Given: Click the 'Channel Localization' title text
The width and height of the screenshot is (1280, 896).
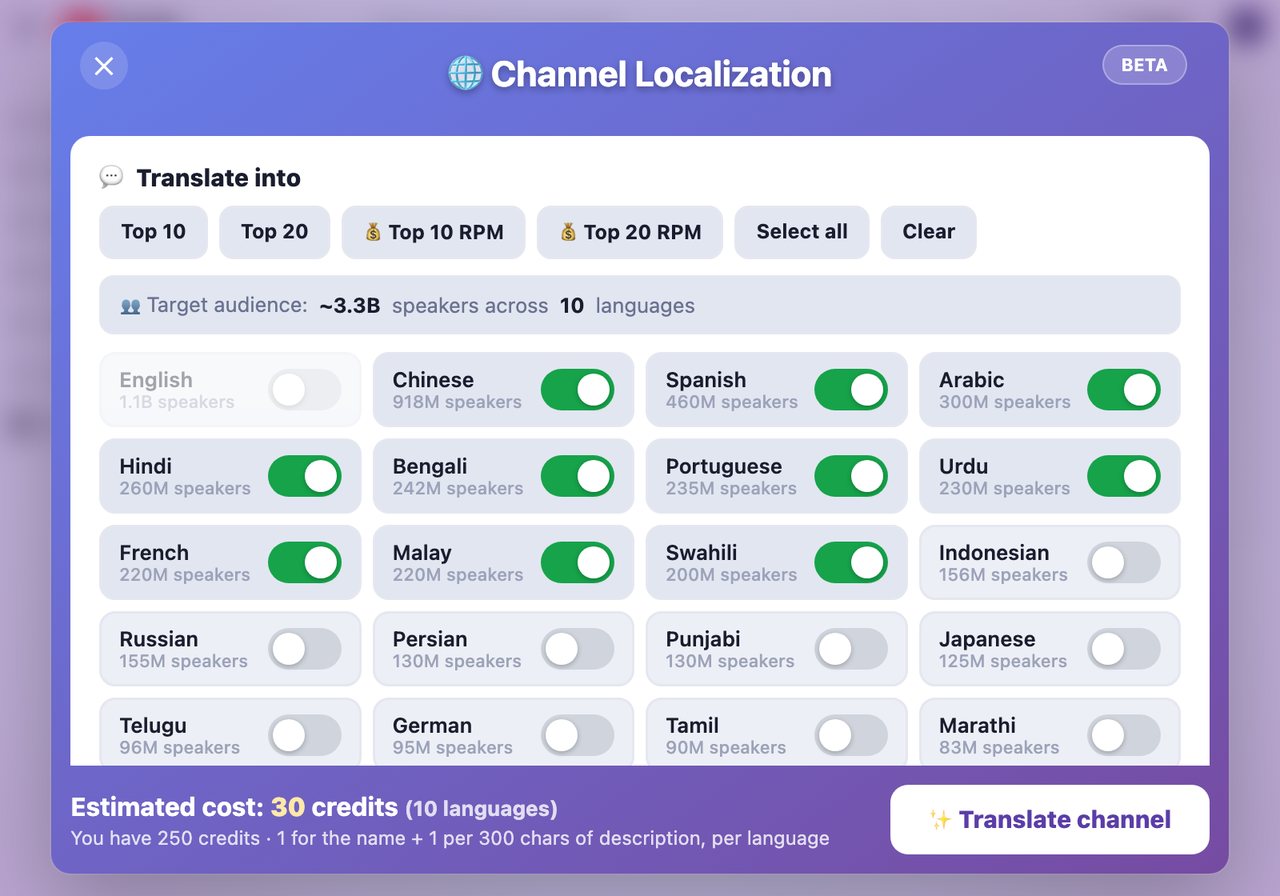Looking at the screenshot, I should click(661, 74).
